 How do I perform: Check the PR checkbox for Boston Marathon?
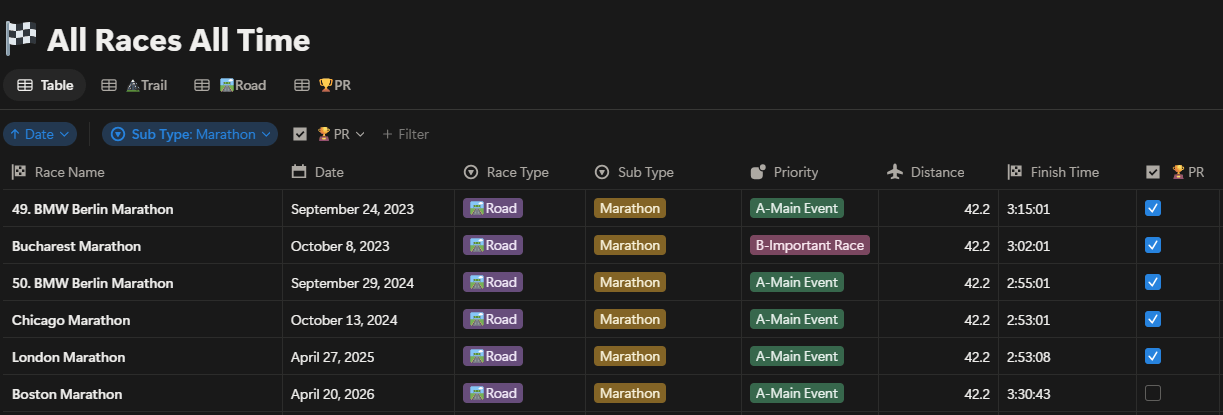tap(1153, 393)
